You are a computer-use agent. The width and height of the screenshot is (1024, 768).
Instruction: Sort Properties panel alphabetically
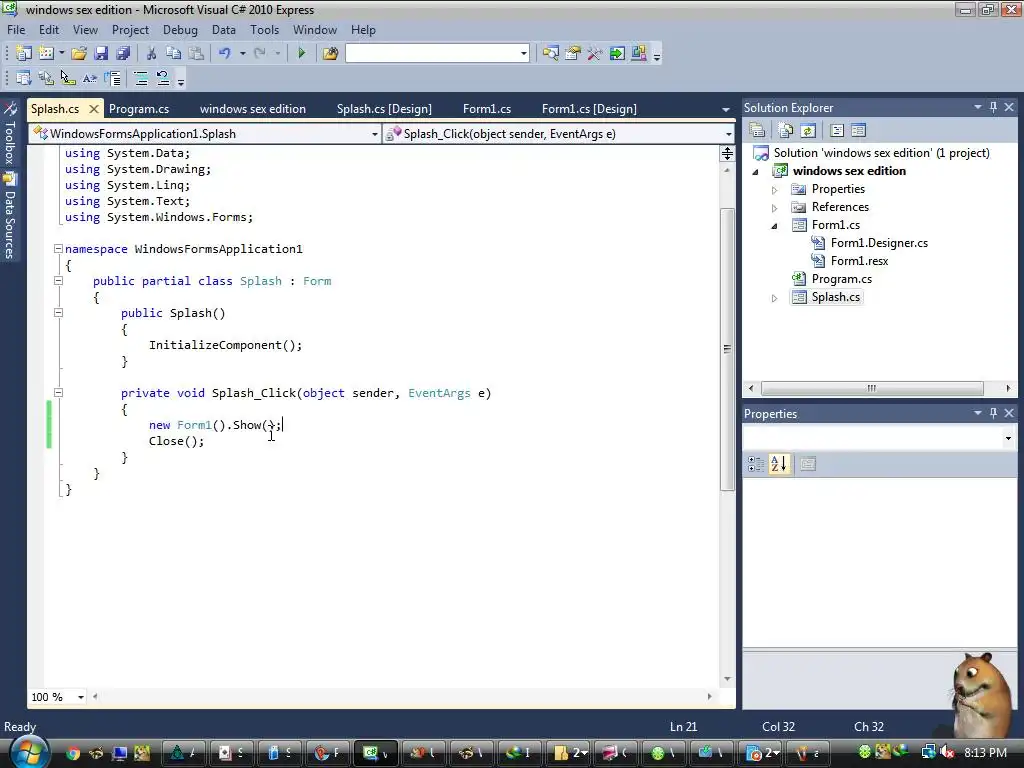(x=779, y=464)
